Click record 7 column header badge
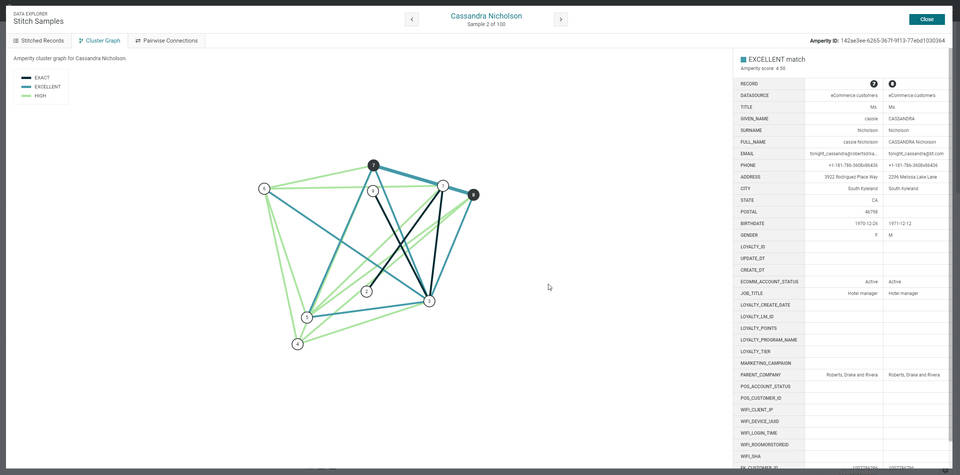 (874, 84)
